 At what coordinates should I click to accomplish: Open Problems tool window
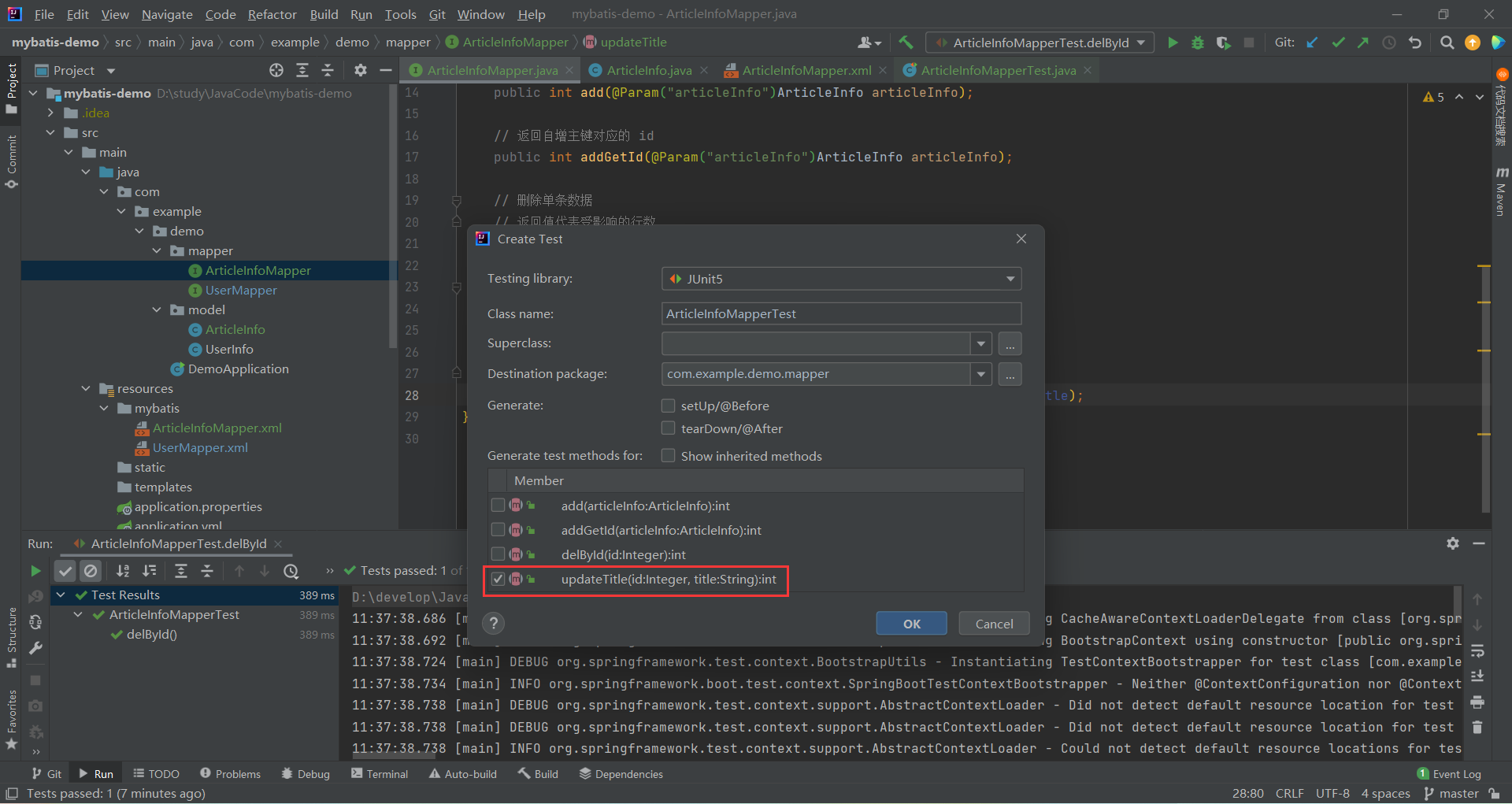click(230, 774)
